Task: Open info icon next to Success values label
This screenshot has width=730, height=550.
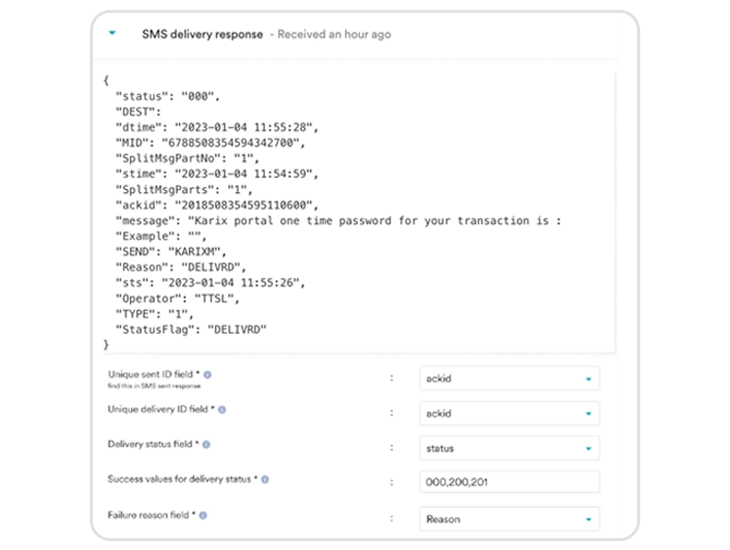Action: [265, 480]
